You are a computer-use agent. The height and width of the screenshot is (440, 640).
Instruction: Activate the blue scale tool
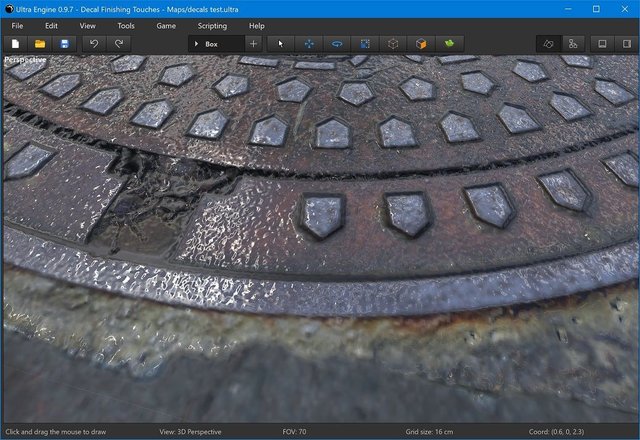(x=365, y=44)
